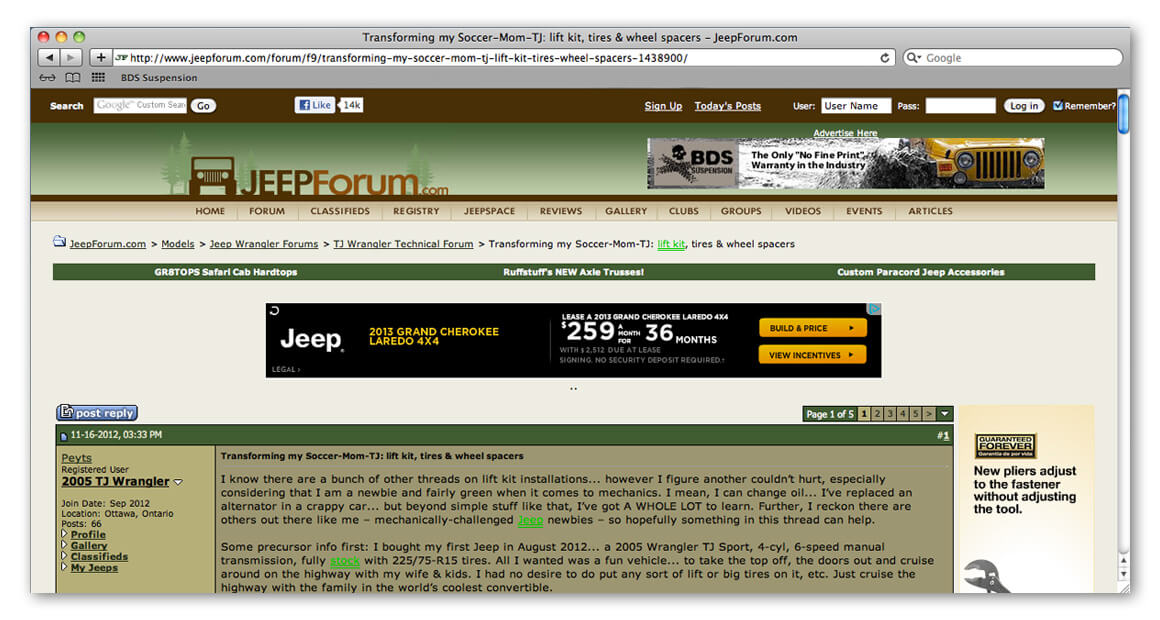Click the User Name input field
This screenshot has width=1160, height=620.
[x=851, y=106]
